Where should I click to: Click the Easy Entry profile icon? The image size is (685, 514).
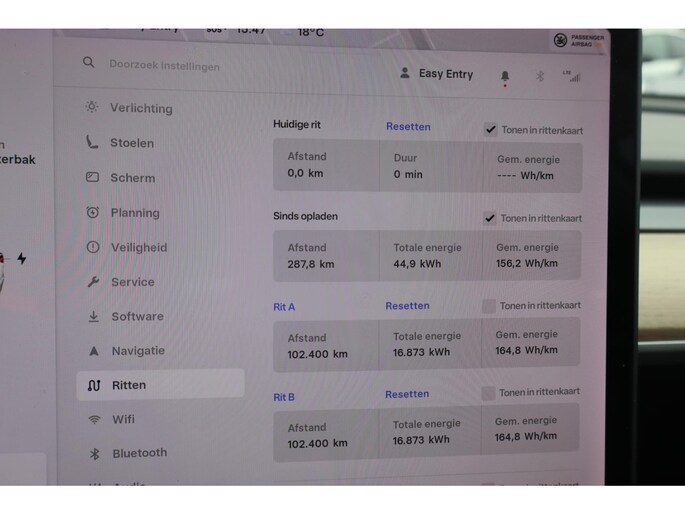405,73
